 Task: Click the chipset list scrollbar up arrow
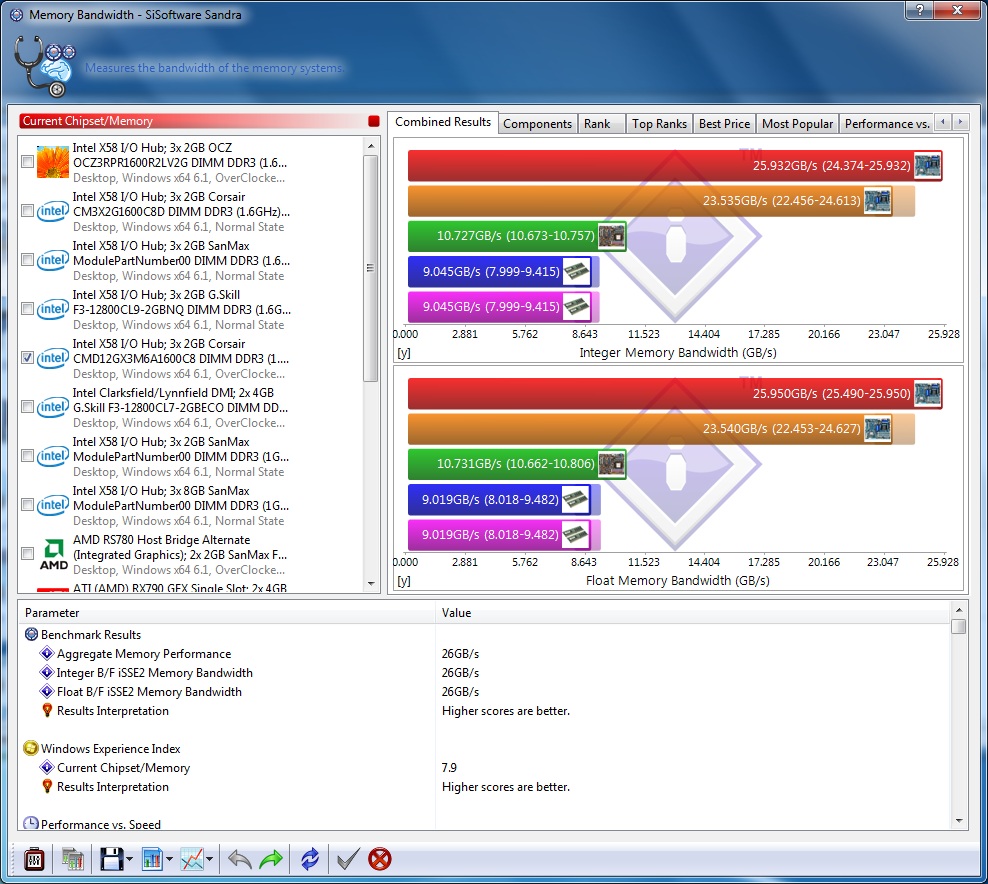(x=370, y=146)
